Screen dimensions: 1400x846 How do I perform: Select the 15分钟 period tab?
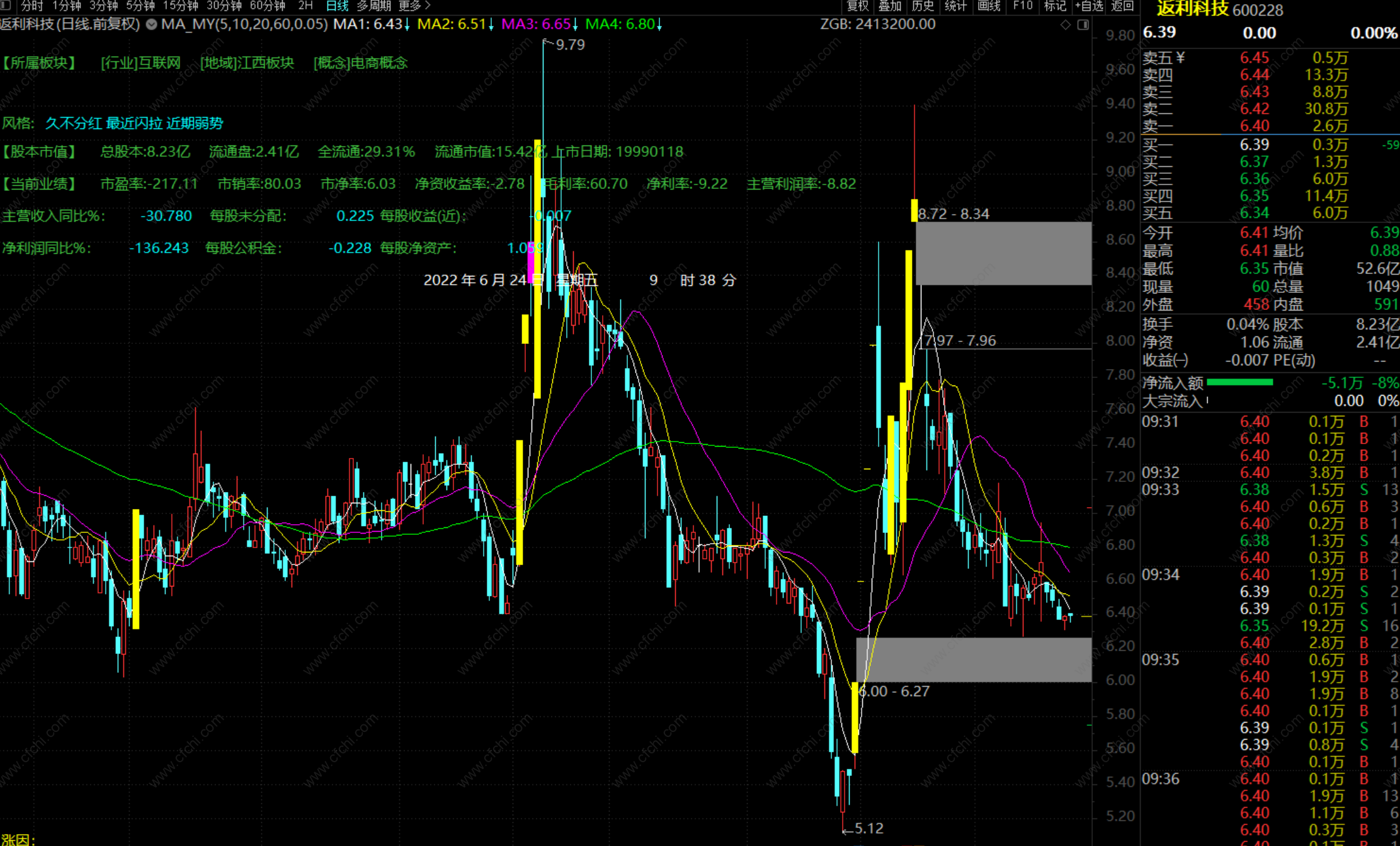point(180,6)
